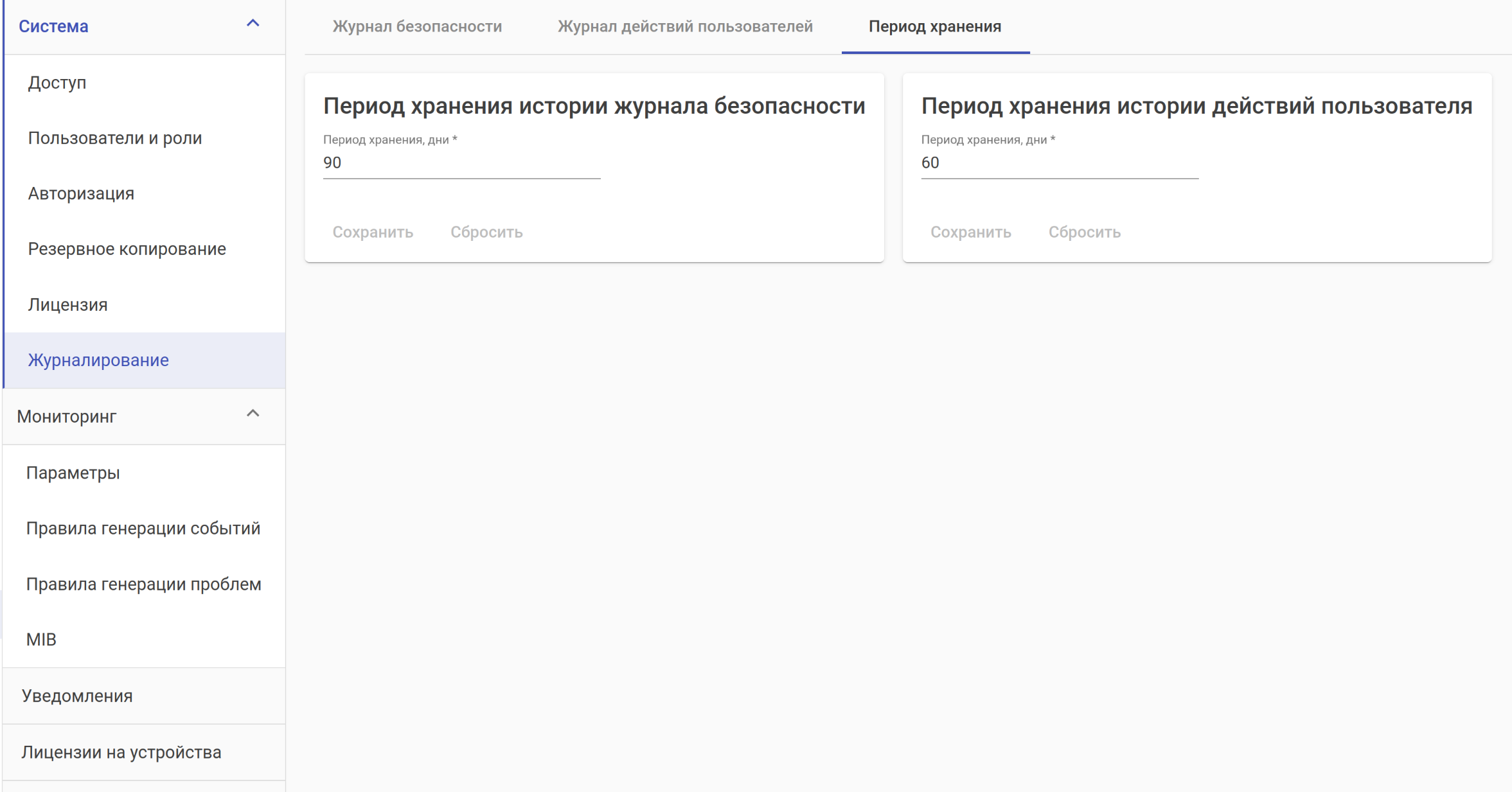Click security log retention days field
Image resolution: width=1512 pixels, height=792 pixels.
pos(461,163)
